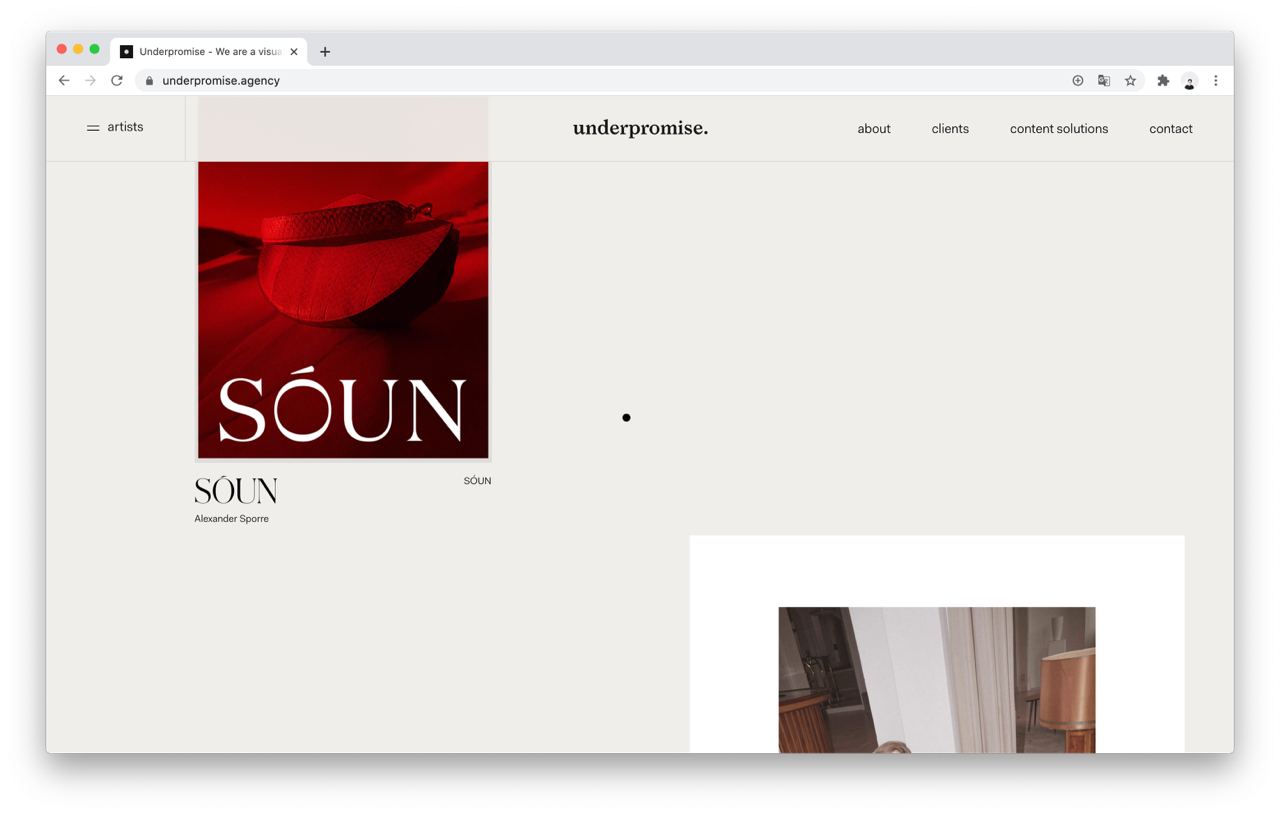Screen dimensions: 1280x814
Task: Open the clients page
Action: click(950, 129)
